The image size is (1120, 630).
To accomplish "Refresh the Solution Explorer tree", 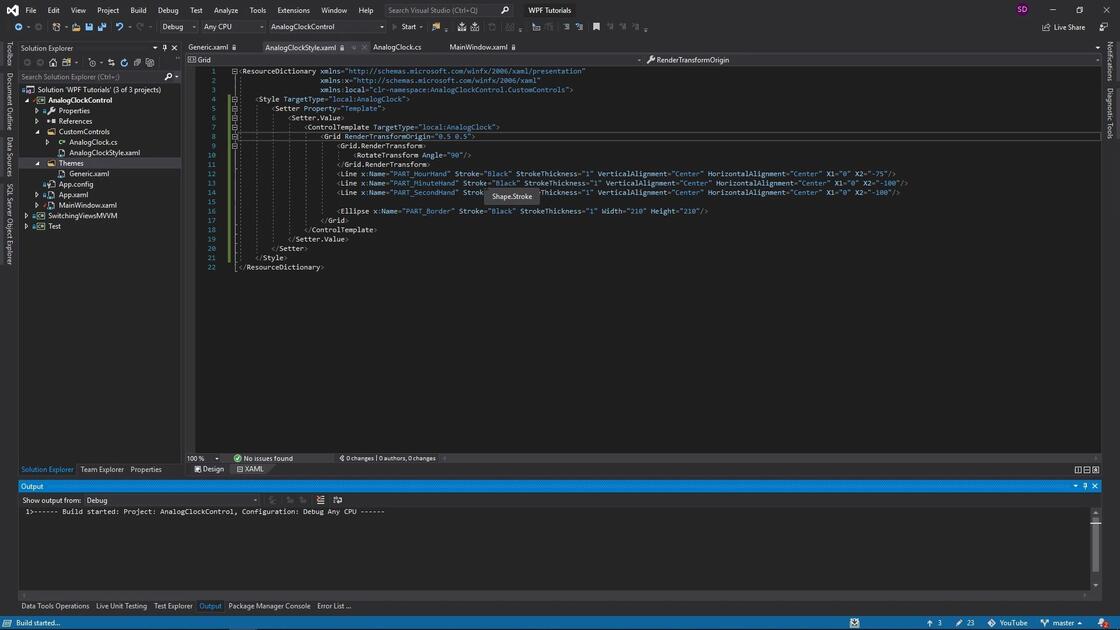I will pos(124,63).
